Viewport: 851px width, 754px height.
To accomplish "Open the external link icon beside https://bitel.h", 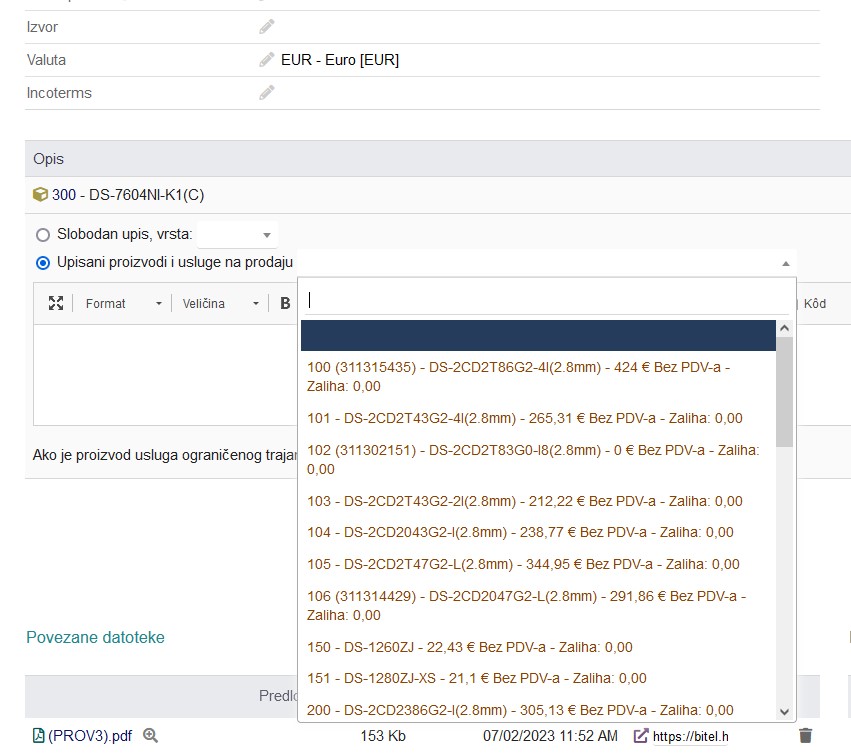I will 641,736.
